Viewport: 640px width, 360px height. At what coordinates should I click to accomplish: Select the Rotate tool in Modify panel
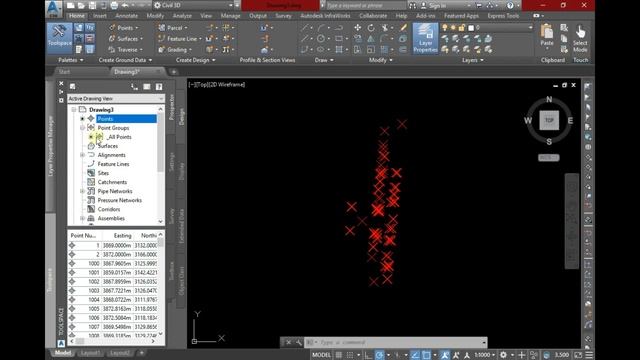point(371,27)
